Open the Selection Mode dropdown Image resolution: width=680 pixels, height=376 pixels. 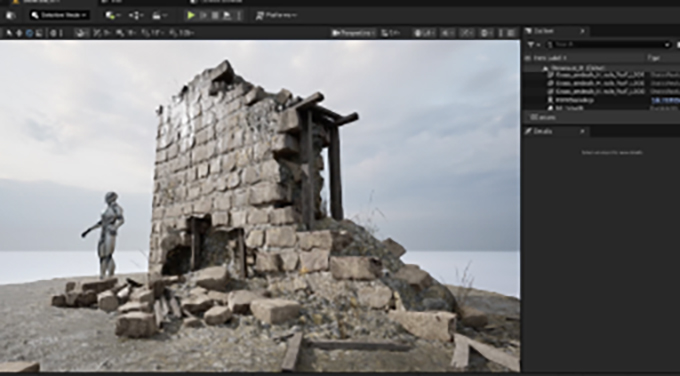60,15
